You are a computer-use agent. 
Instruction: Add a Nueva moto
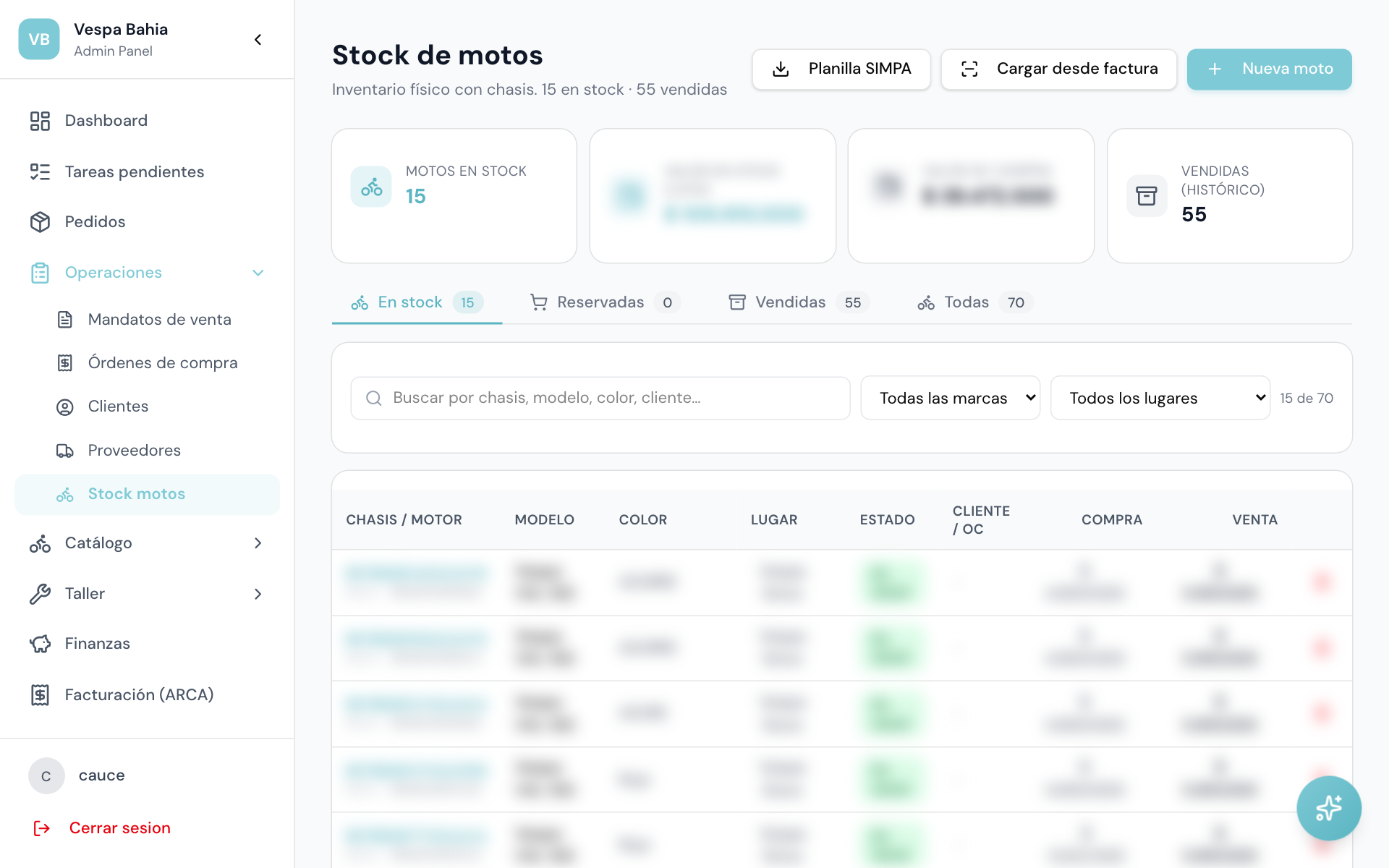tap(1270, 69)
